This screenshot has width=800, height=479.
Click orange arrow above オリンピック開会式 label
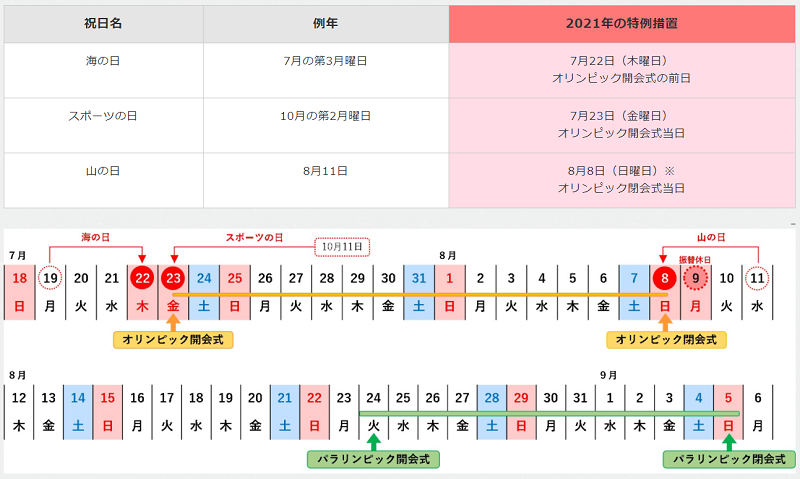coord(174,321)
